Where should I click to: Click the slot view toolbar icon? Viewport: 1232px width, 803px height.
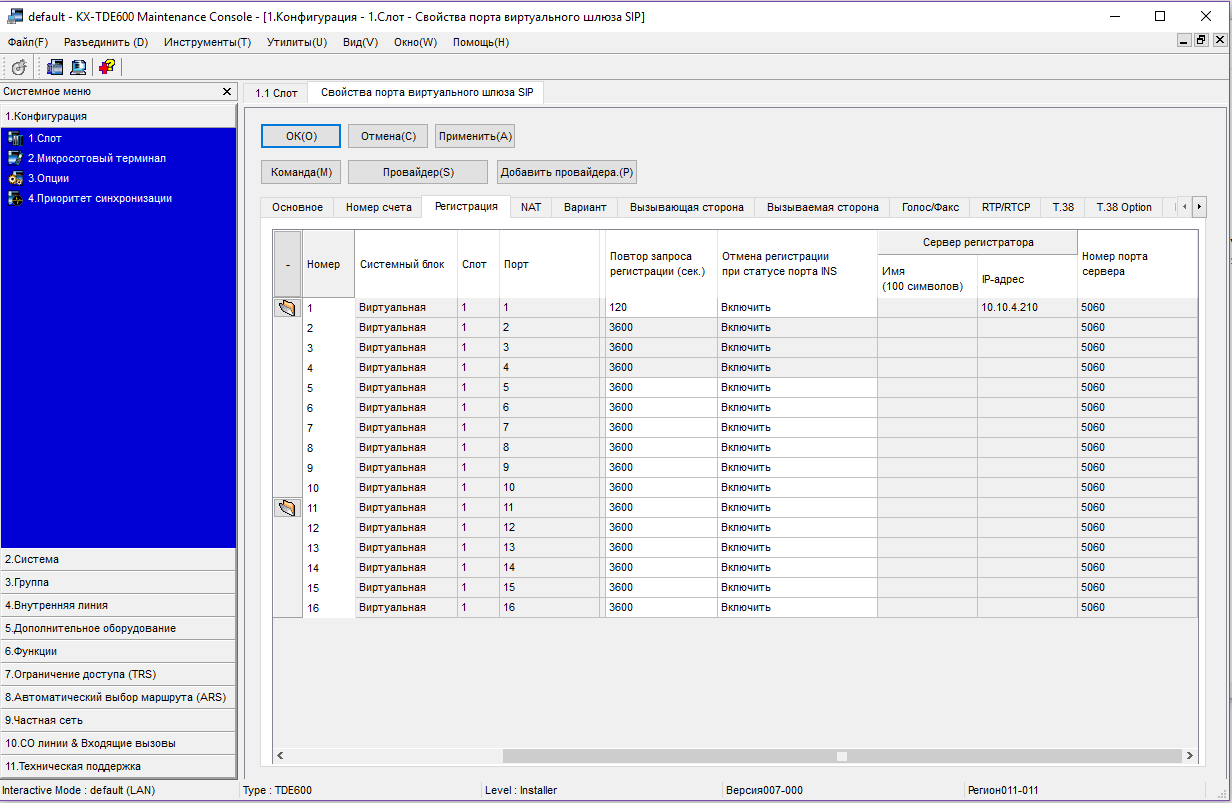[55, 67]
